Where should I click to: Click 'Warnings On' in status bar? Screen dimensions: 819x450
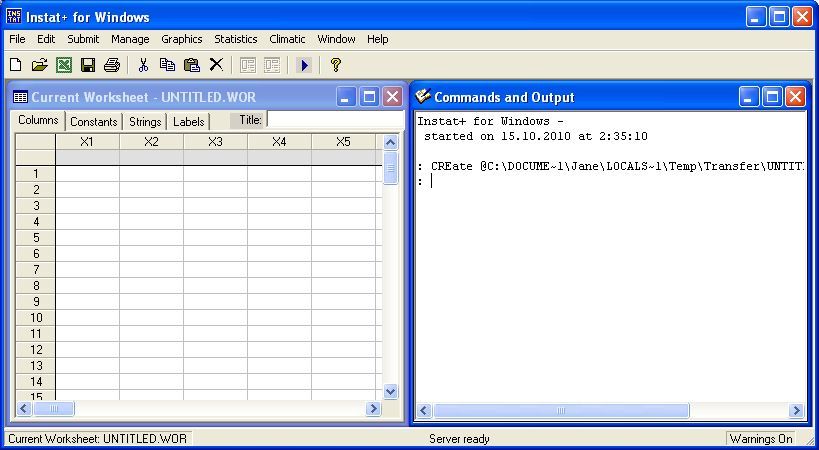[x=760, y=439]
